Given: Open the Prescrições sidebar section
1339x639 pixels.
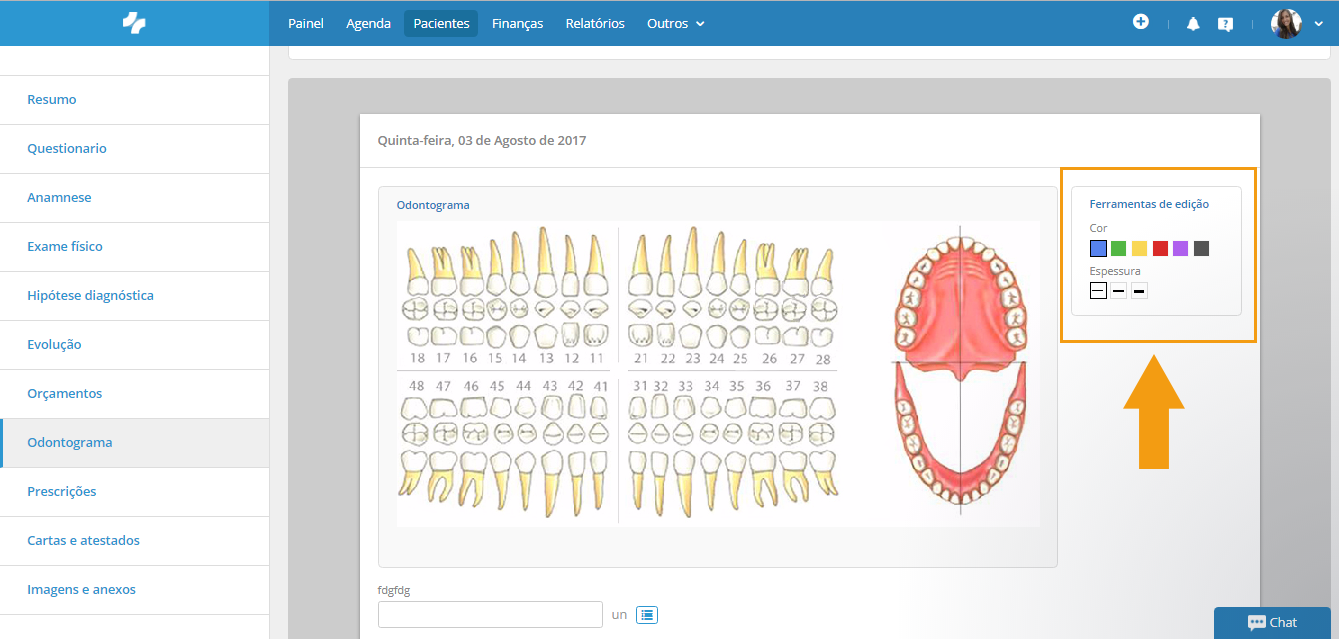Looking at the screenshot, I should coord(134,492).
